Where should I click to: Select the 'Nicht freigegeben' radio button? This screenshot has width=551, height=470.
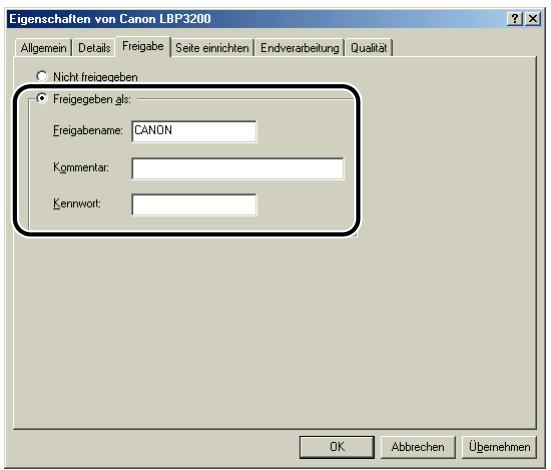[x=42, y=76]
